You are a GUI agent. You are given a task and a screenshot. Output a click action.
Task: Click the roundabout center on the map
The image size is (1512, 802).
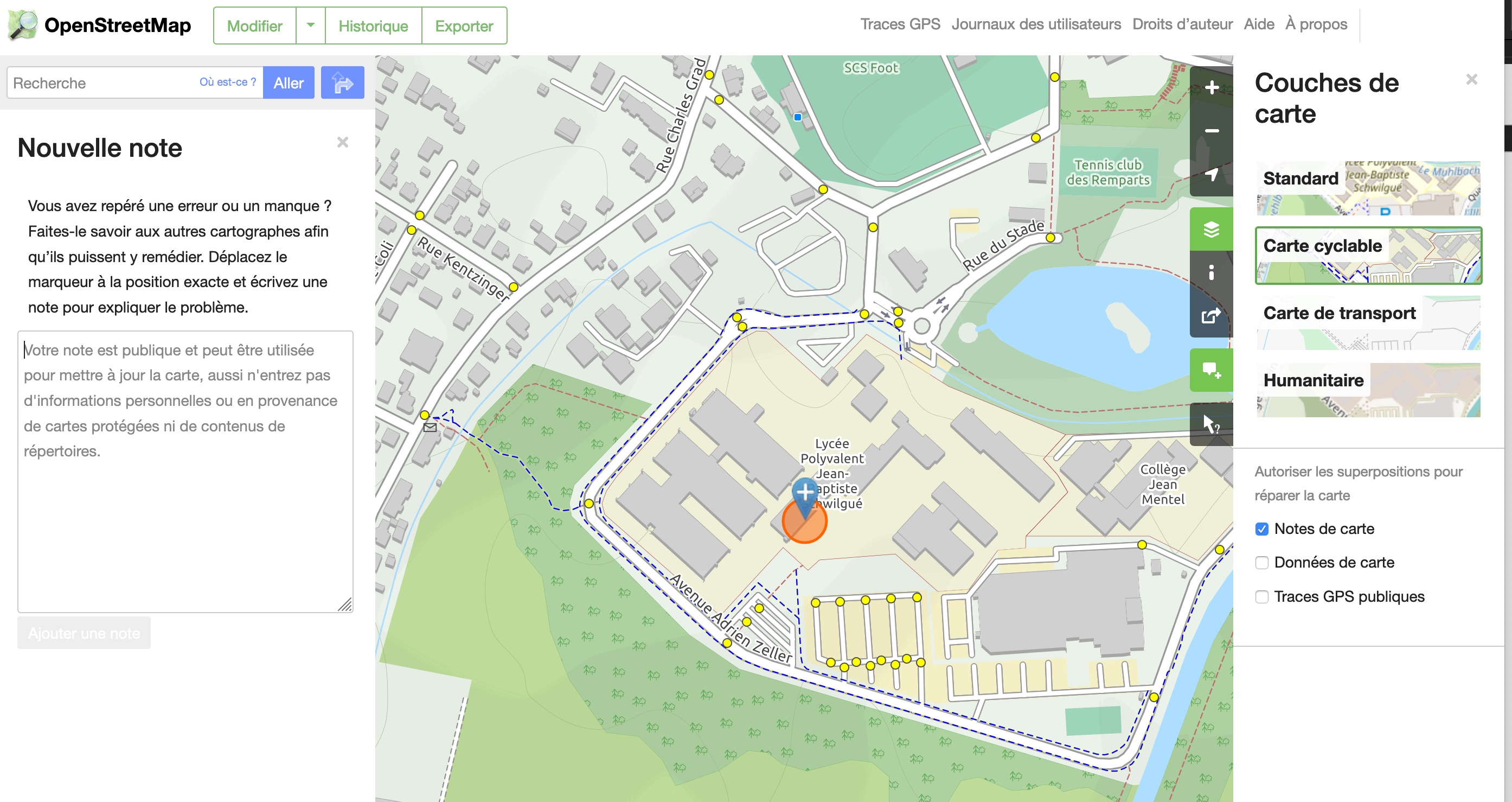coord(921,326)
